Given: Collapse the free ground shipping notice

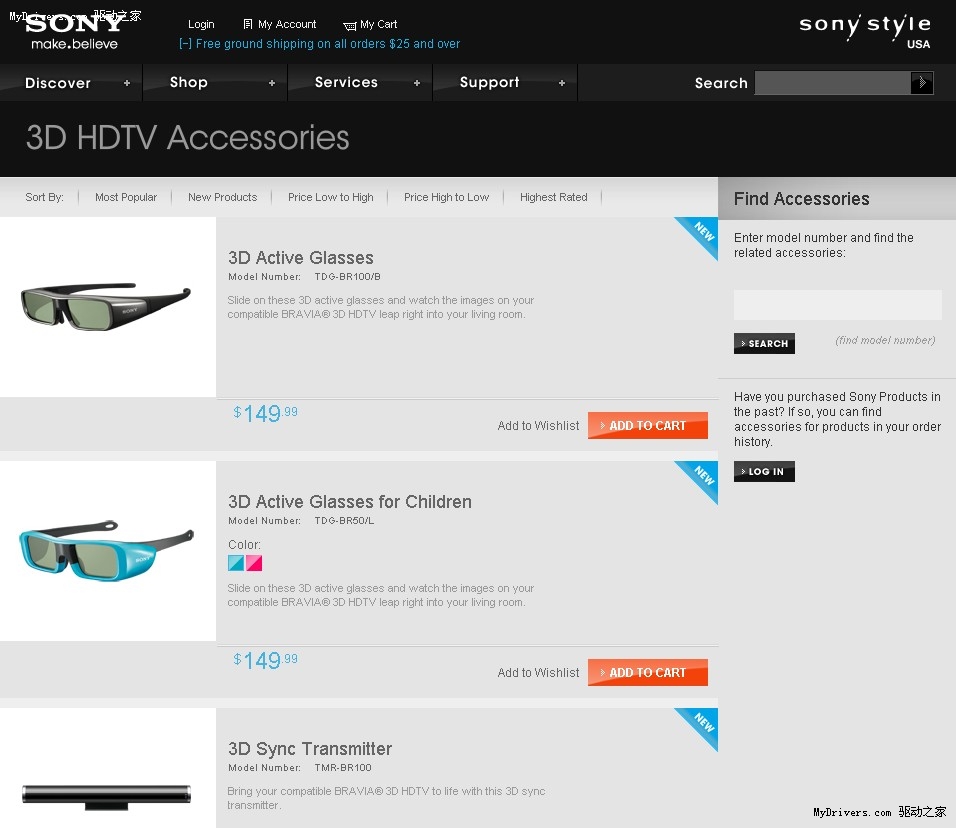Looking at the screenshot, I should 185,44.
